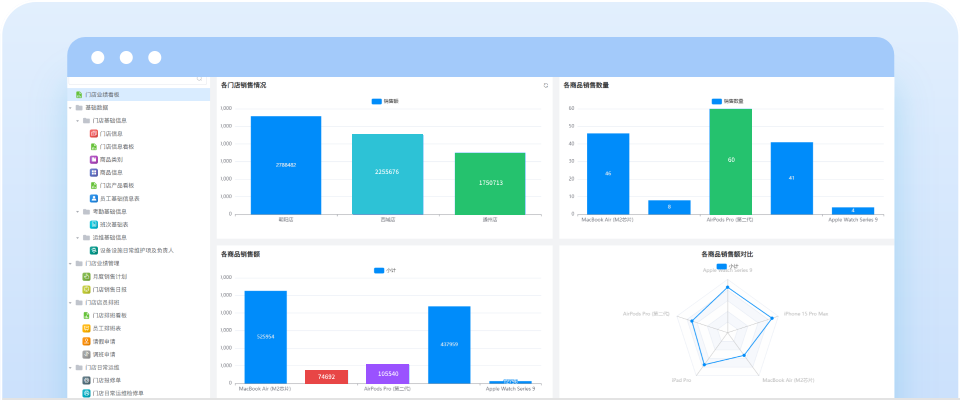Open the 门店业绩看板 dashboard icon

78,94
